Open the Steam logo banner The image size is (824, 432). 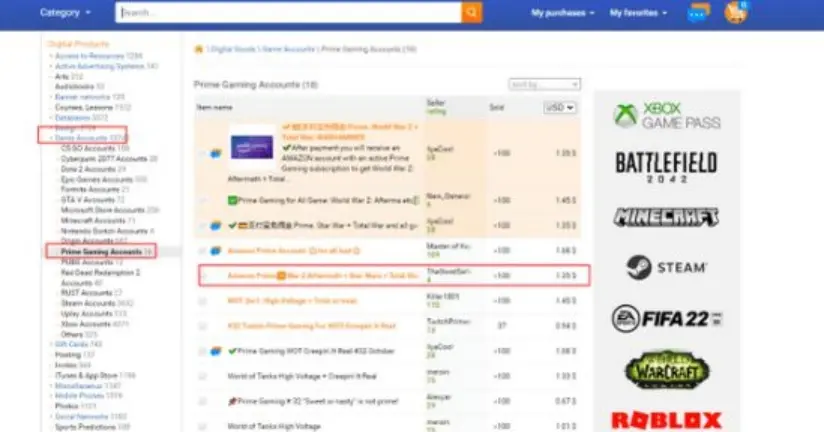666,268
